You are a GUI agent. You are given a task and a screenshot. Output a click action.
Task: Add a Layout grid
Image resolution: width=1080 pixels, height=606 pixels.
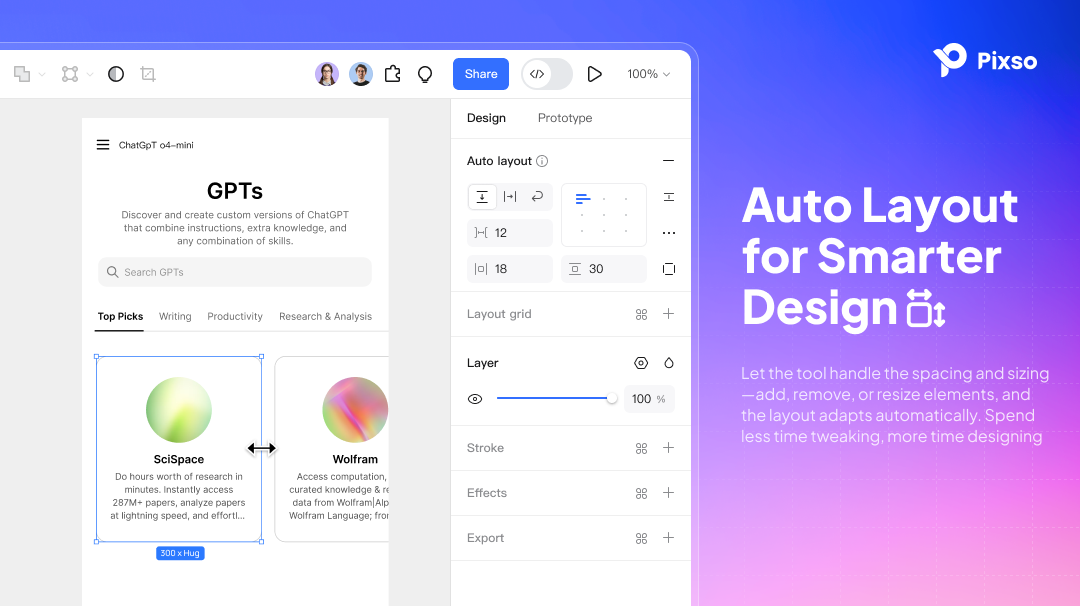click(x=668, y=313)
